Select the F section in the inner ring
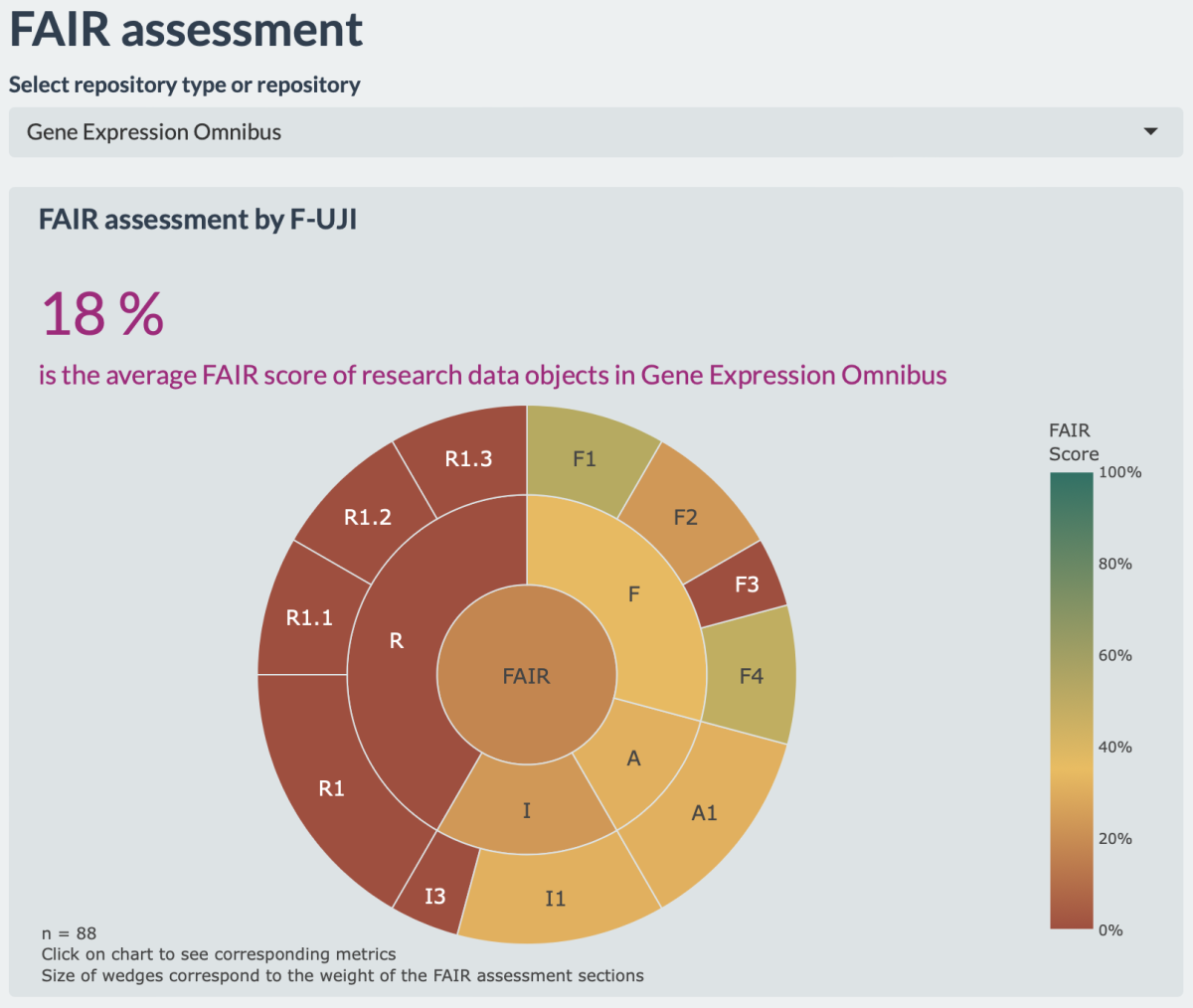 coord(633,593)
